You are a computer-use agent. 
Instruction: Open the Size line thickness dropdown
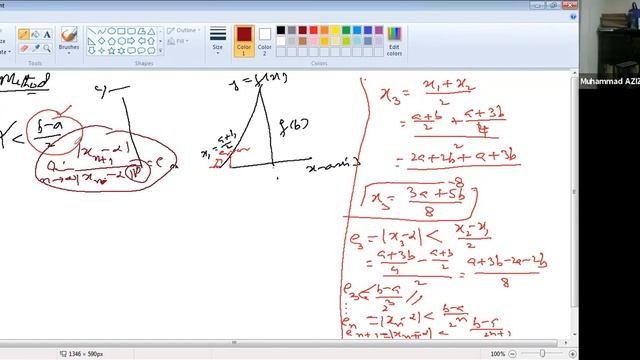218,41
